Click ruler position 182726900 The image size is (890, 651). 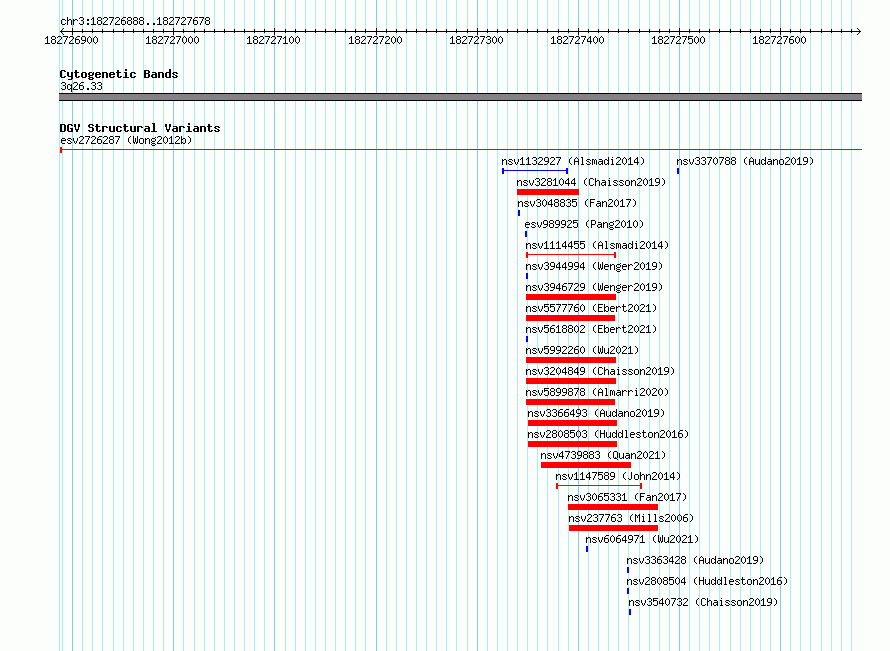coord(71,40)
